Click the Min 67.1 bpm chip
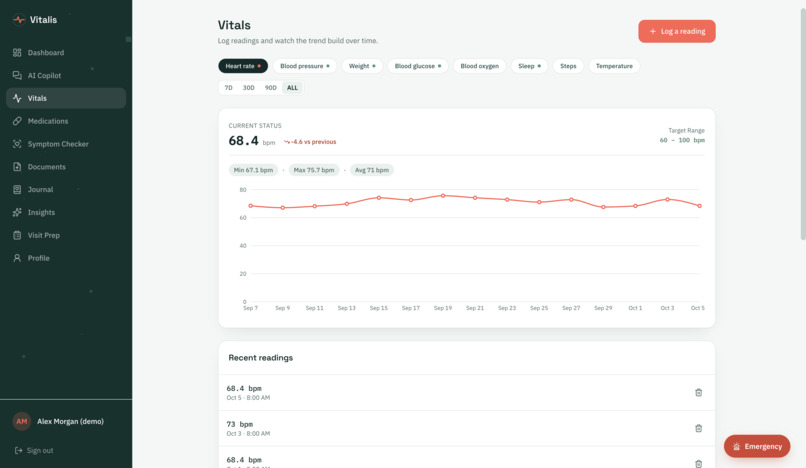 253,170
